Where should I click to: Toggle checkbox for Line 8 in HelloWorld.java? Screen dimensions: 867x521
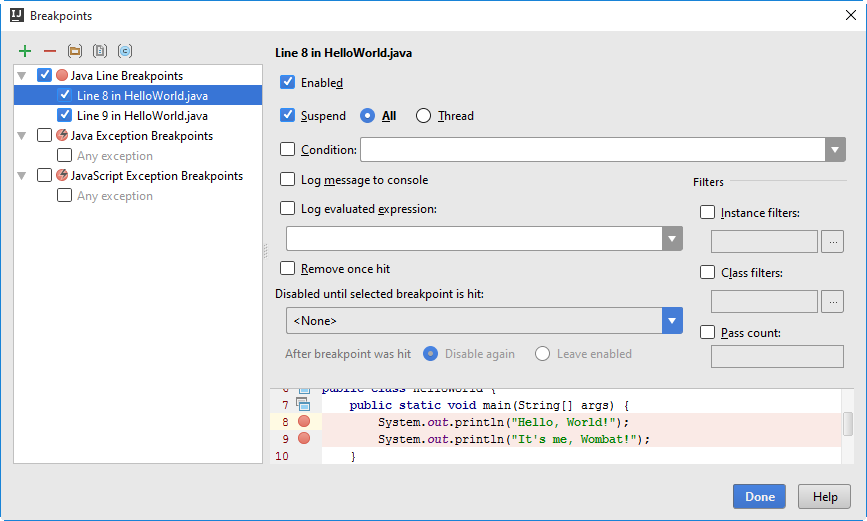(x=64, y=95)
